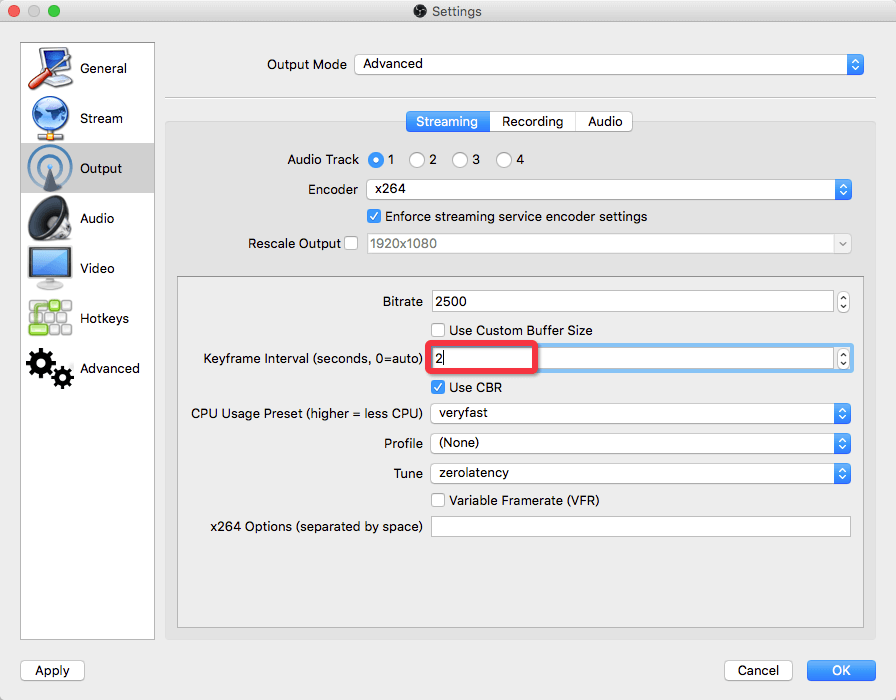The height and width of the screenshot is (700, 896).
Task: Enable the Rescale Output checkbox
Action: [351, 243]
